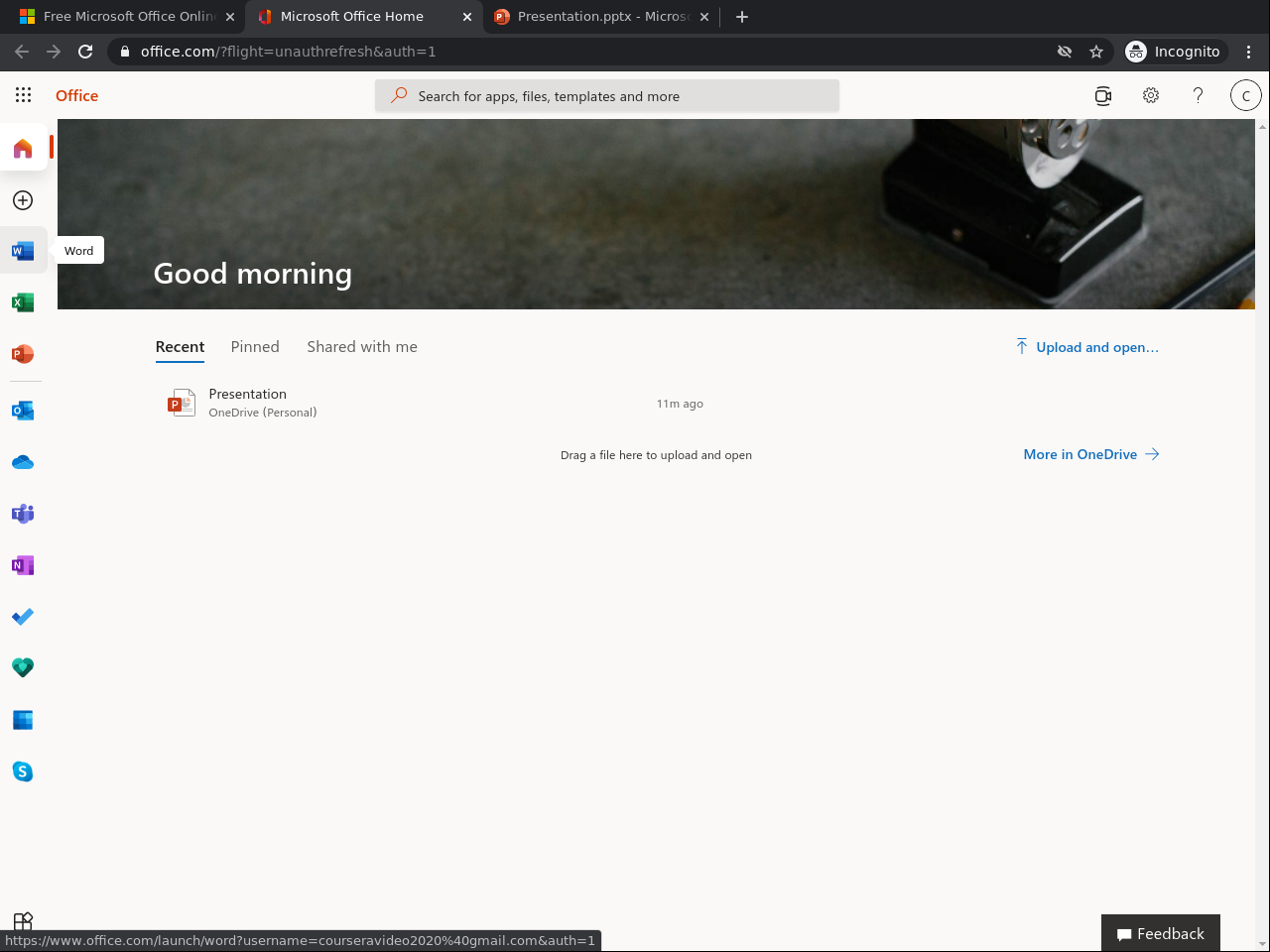This screenshot has height=952, width=1270.
Task: Click the browser forward arrow
Action: [x=54, y=52]
